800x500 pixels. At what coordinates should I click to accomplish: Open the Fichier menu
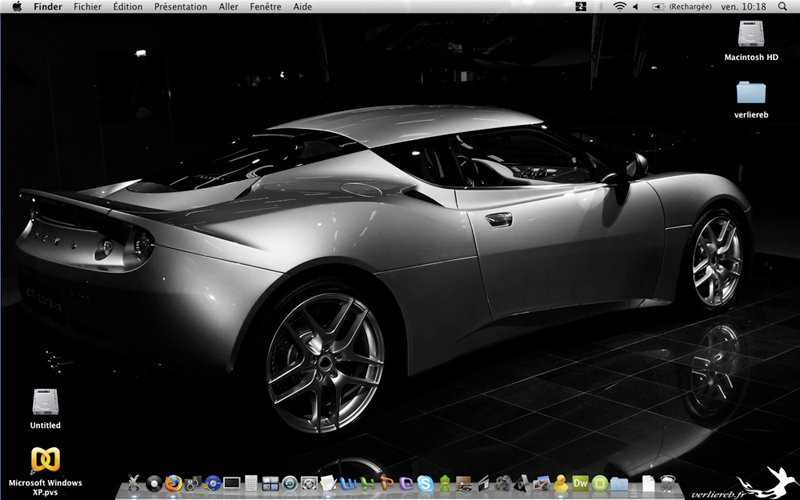[87, 7]
